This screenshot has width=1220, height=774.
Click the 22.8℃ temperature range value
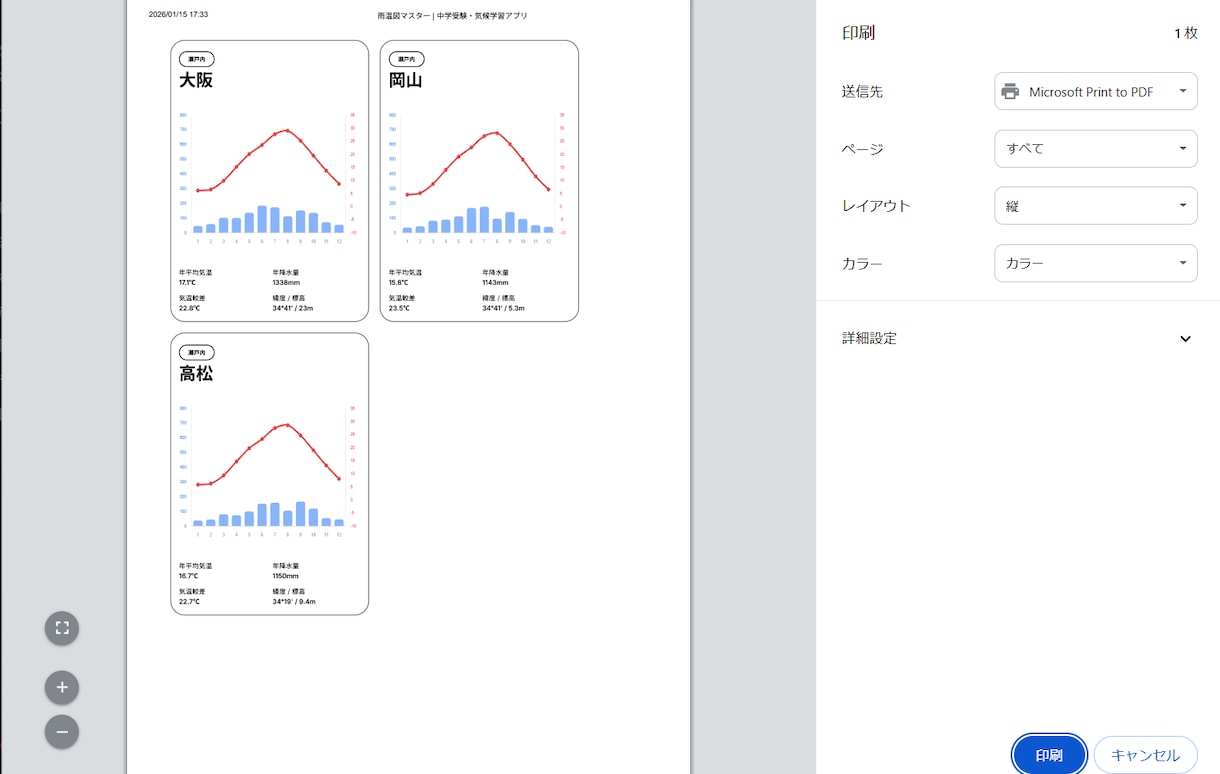pos(190,308)
